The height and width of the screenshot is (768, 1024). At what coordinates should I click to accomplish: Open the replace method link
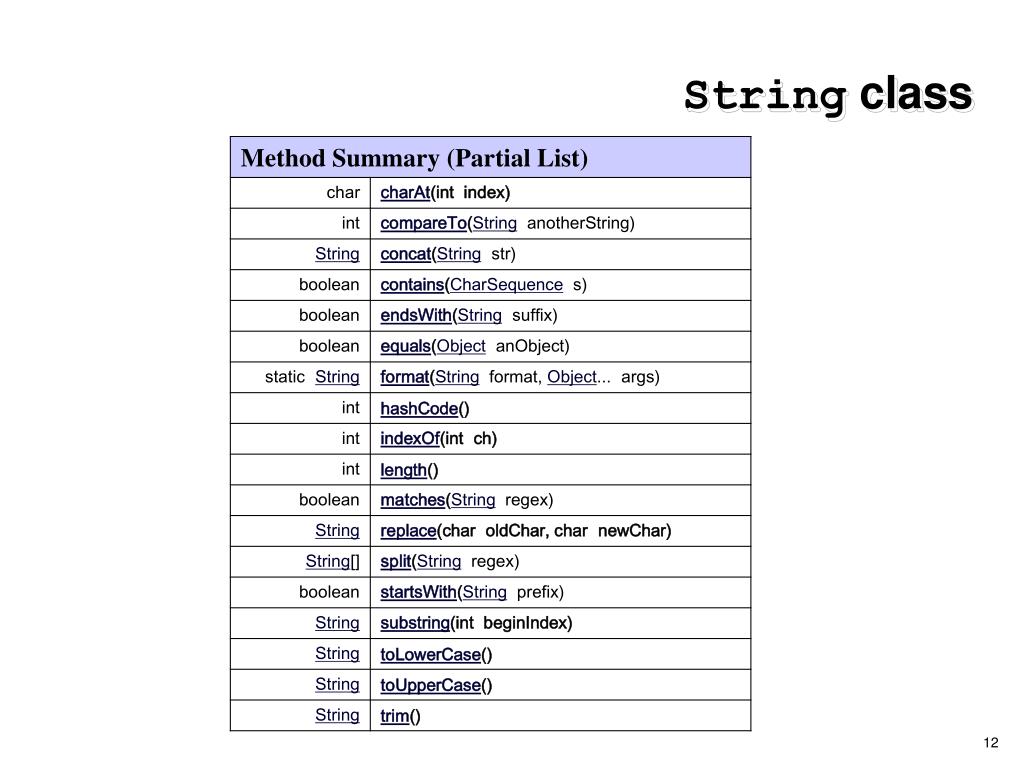point(408,531)
